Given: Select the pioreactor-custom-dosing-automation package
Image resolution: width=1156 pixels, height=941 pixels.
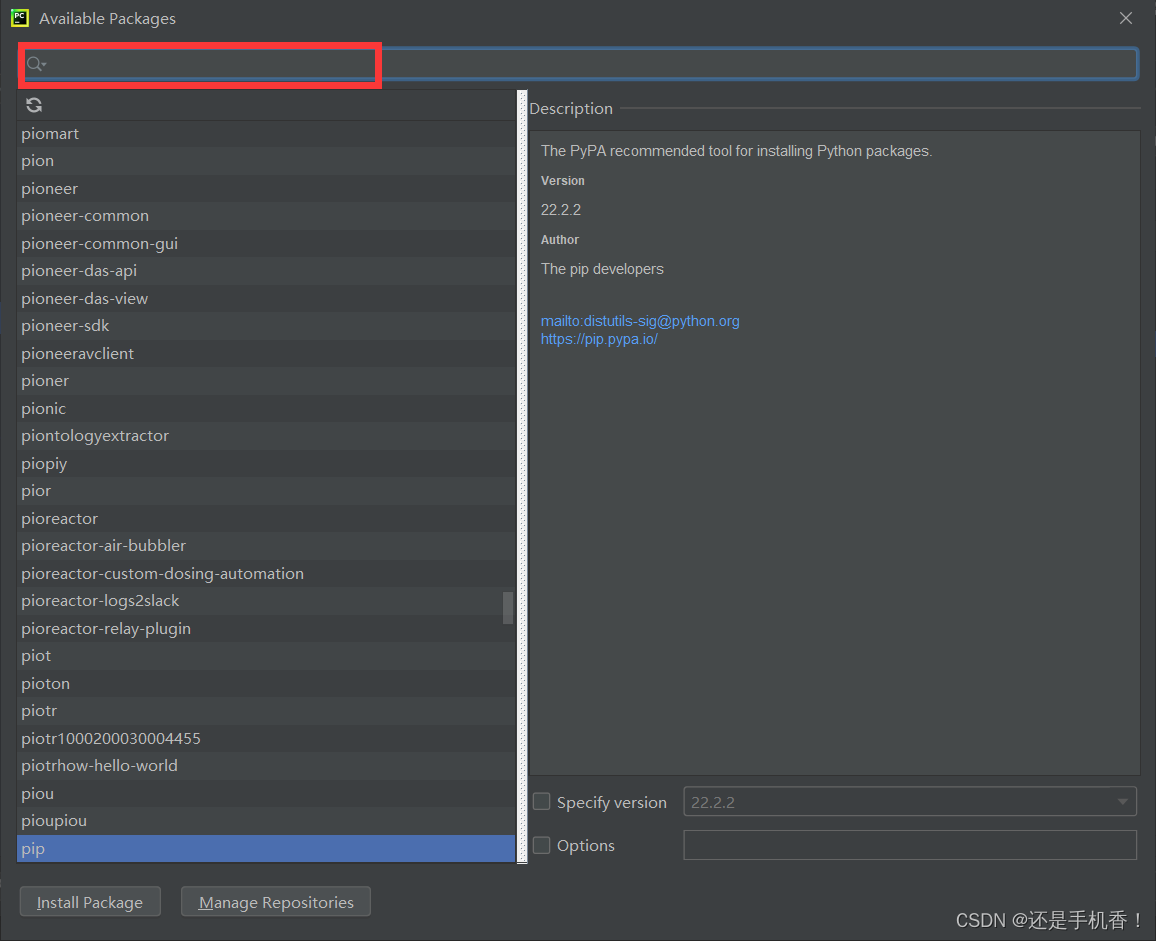Looking at the screenshot, I should click(266, 574).
